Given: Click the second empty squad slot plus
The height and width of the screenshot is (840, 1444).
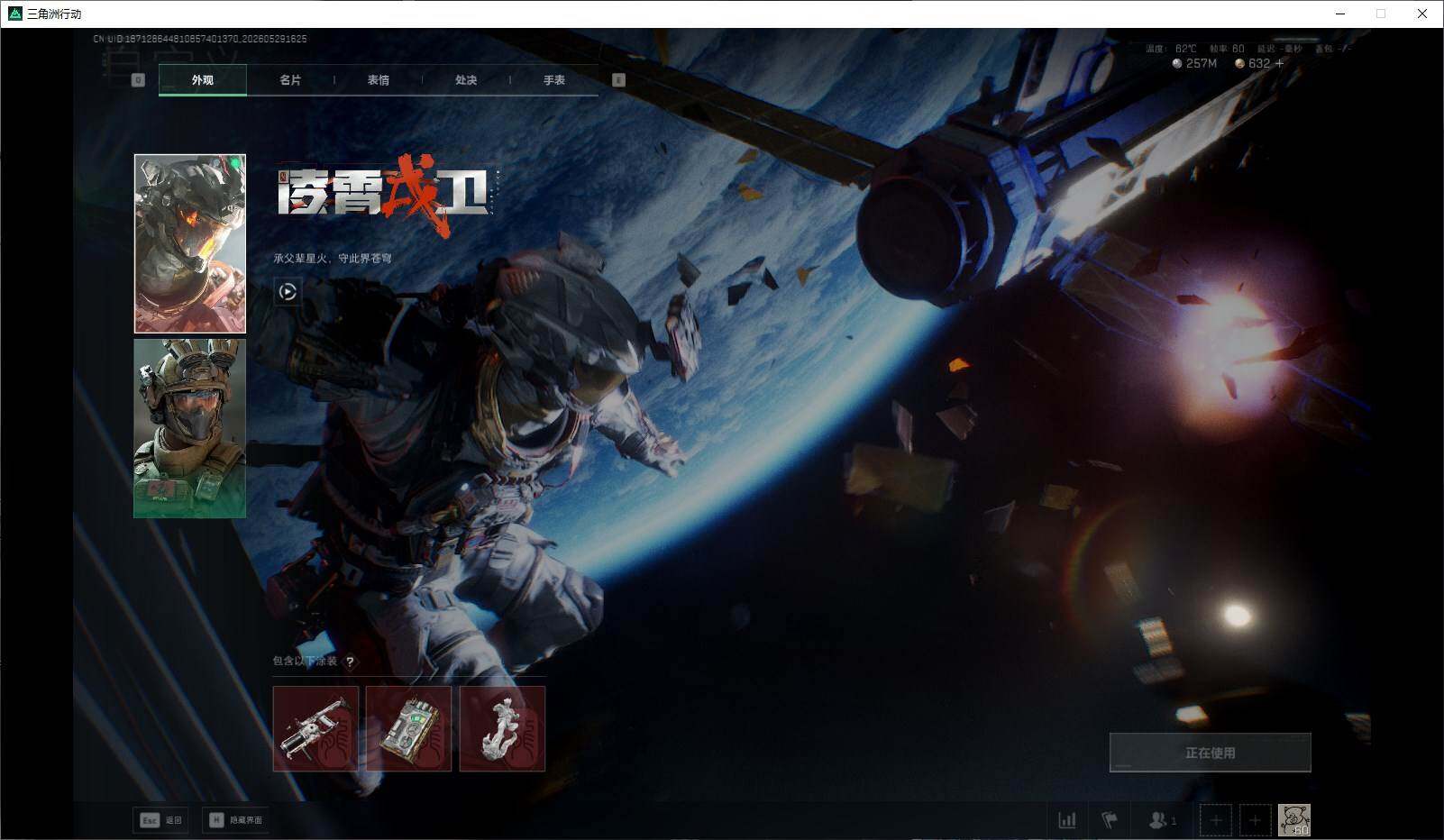Looking at the screenshot, I should point(1255,820).
